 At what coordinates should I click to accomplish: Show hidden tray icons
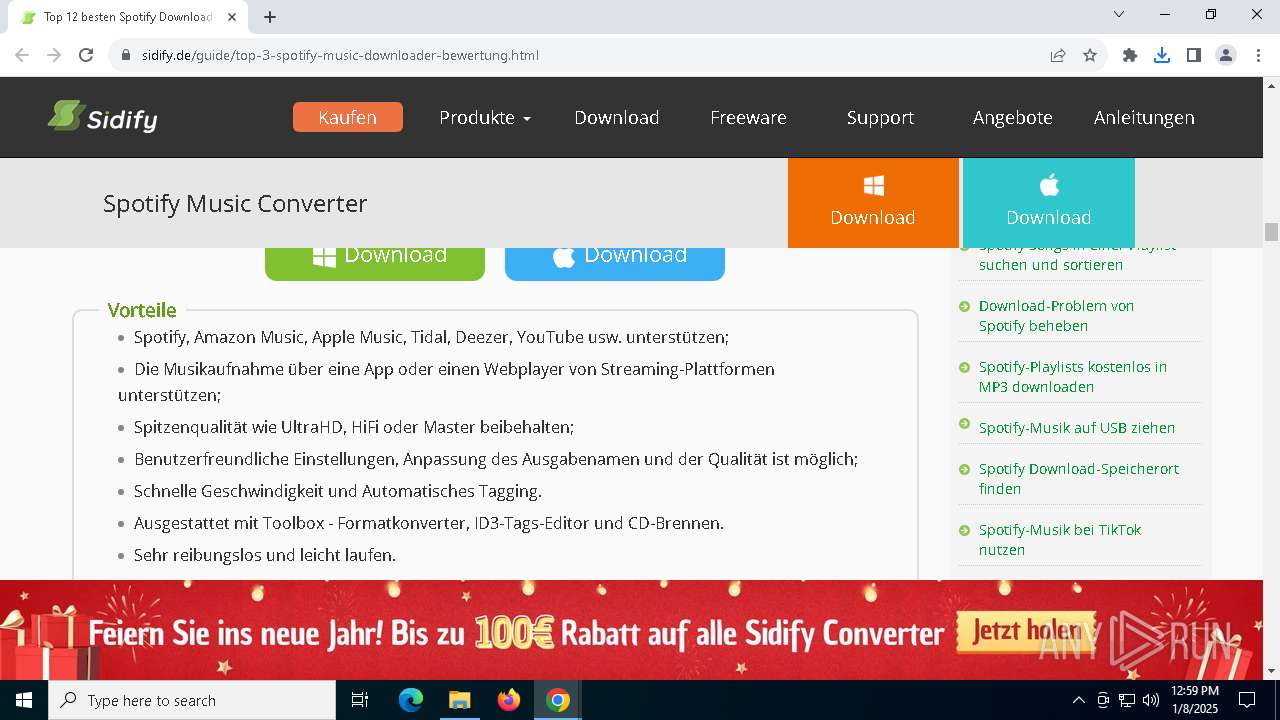[x=1078, y=700]
